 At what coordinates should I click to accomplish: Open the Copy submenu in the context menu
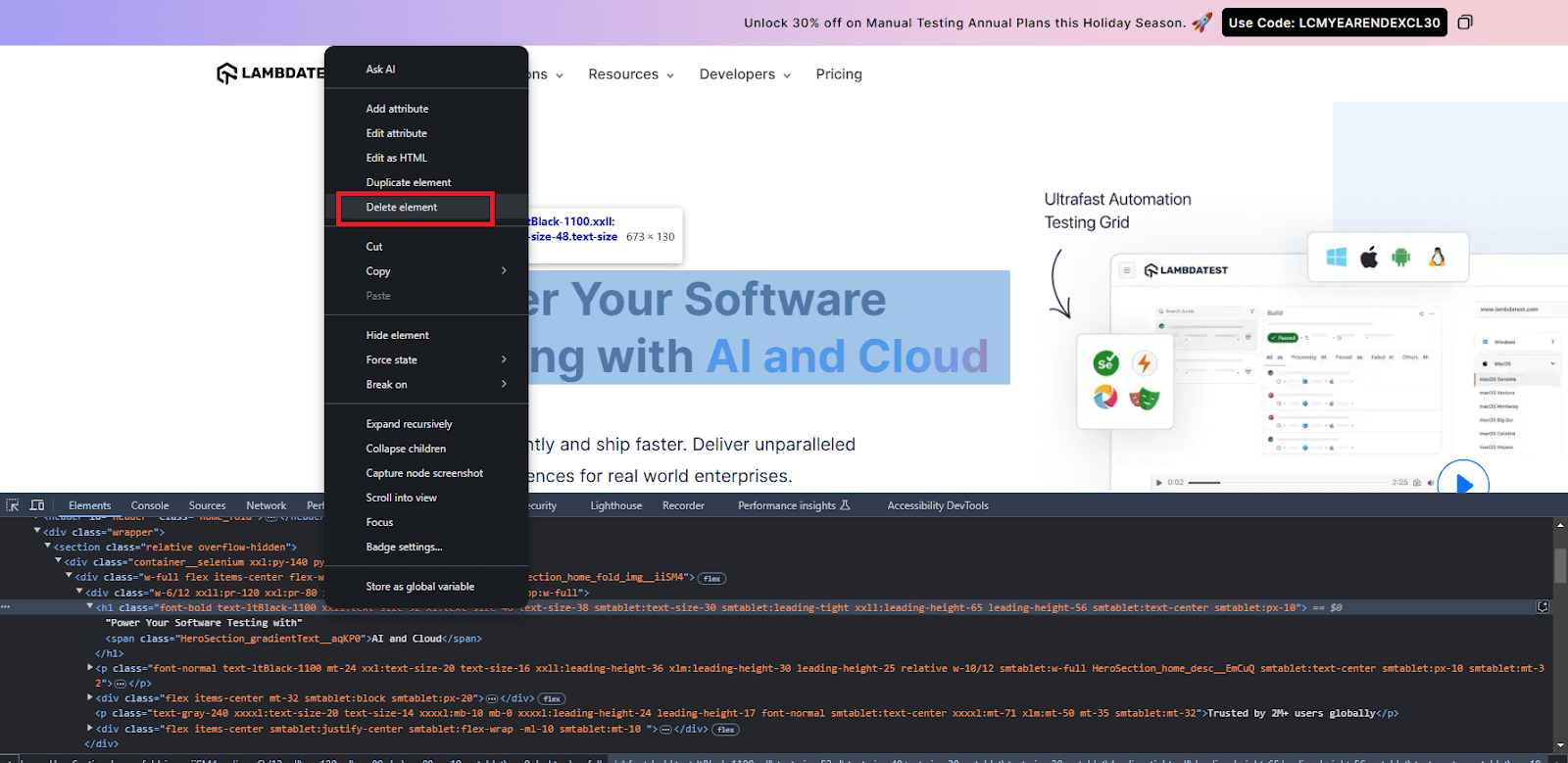pyautogui.click(x=426, y=271)
